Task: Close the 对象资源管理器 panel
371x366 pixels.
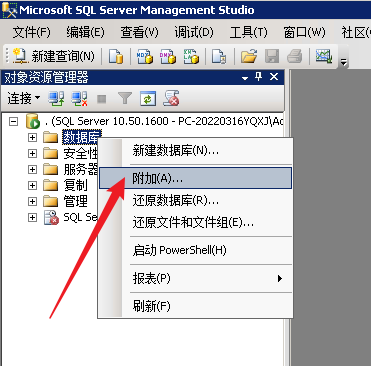Action: click(274, 77)
